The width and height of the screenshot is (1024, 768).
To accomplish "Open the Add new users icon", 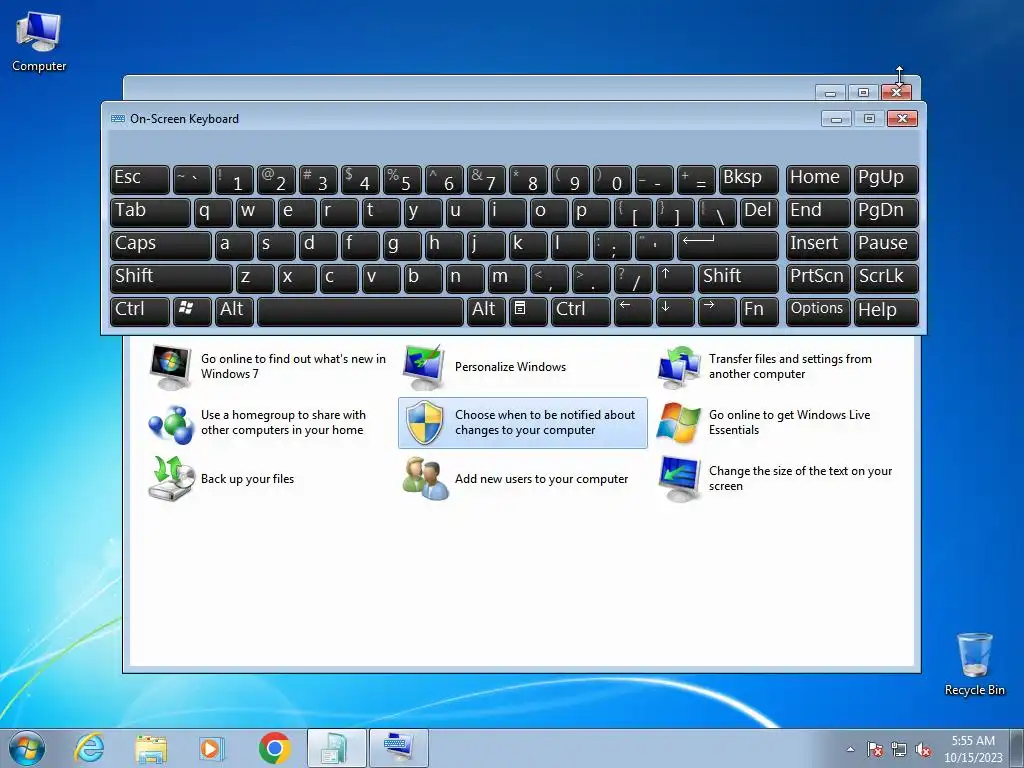I will pos(425,479).
